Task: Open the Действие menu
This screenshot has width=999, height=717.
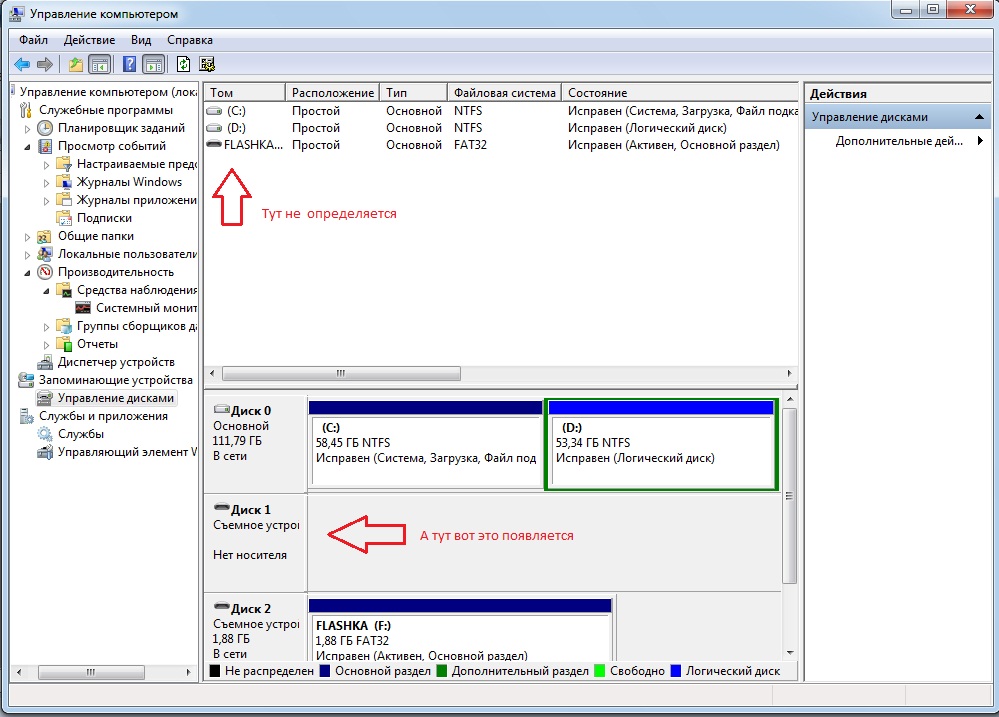Action: pos(89,40)
